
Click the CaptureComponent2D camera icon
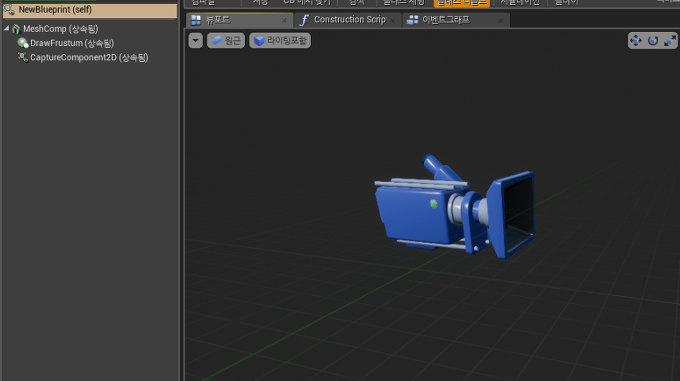(x=23, y=57)
